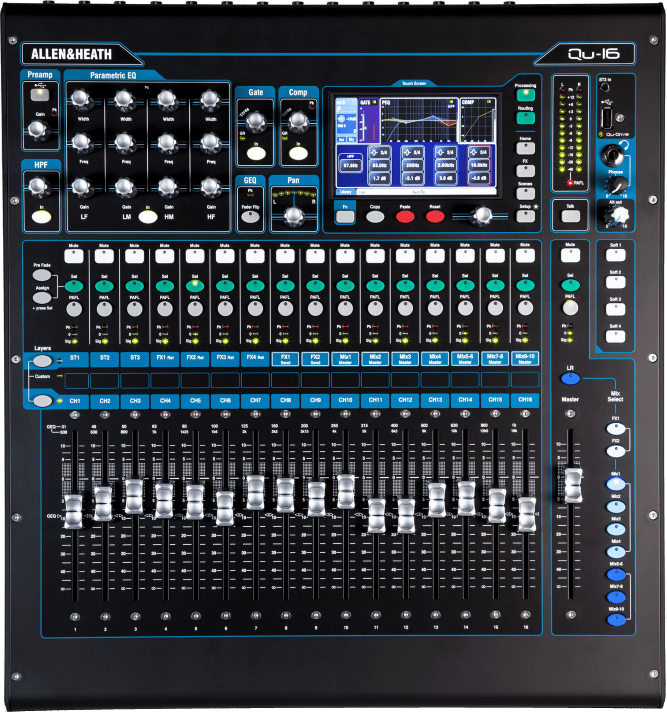Click the HPF frequency knob
This screenshot has height=712, width=667.
[38, 185]
